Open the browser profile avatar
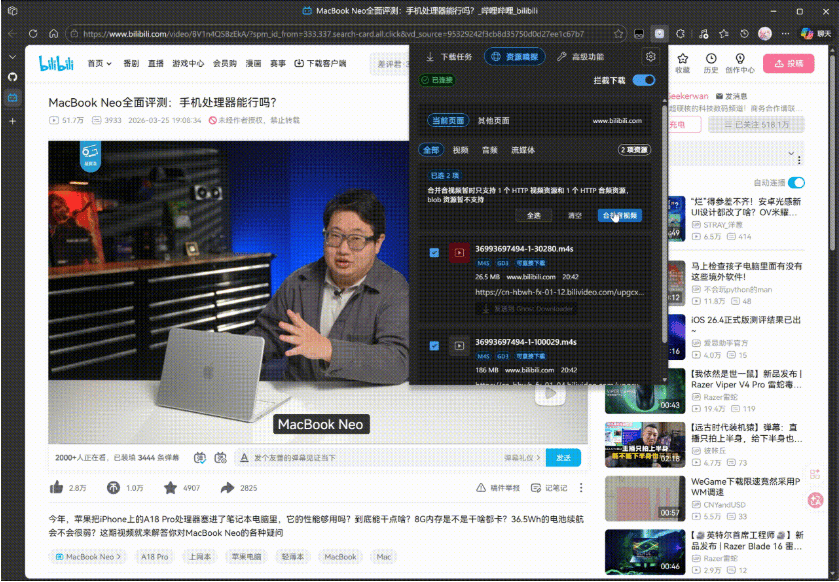The image size is (839, 582). [x=765, y=34]
